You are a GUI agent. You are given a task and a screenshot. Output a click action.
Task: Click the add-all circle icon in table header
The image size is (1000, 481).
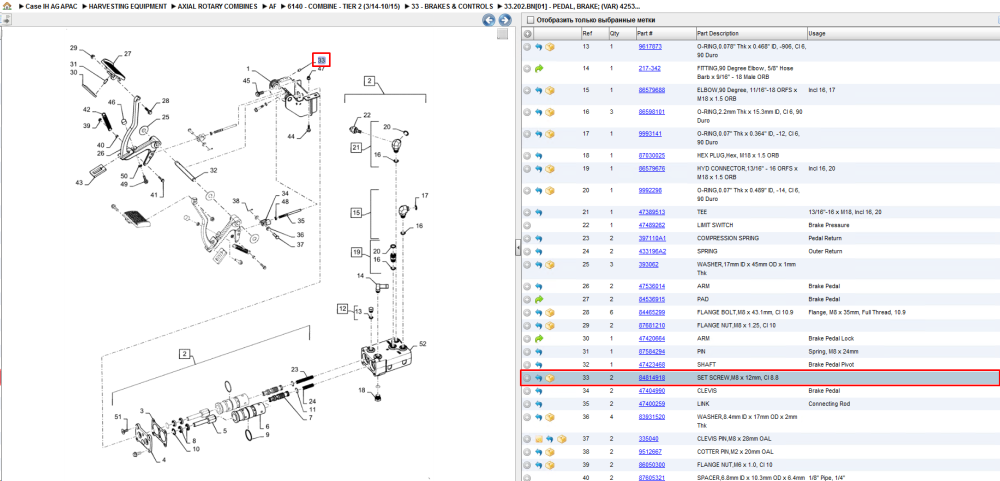point(527,33)
